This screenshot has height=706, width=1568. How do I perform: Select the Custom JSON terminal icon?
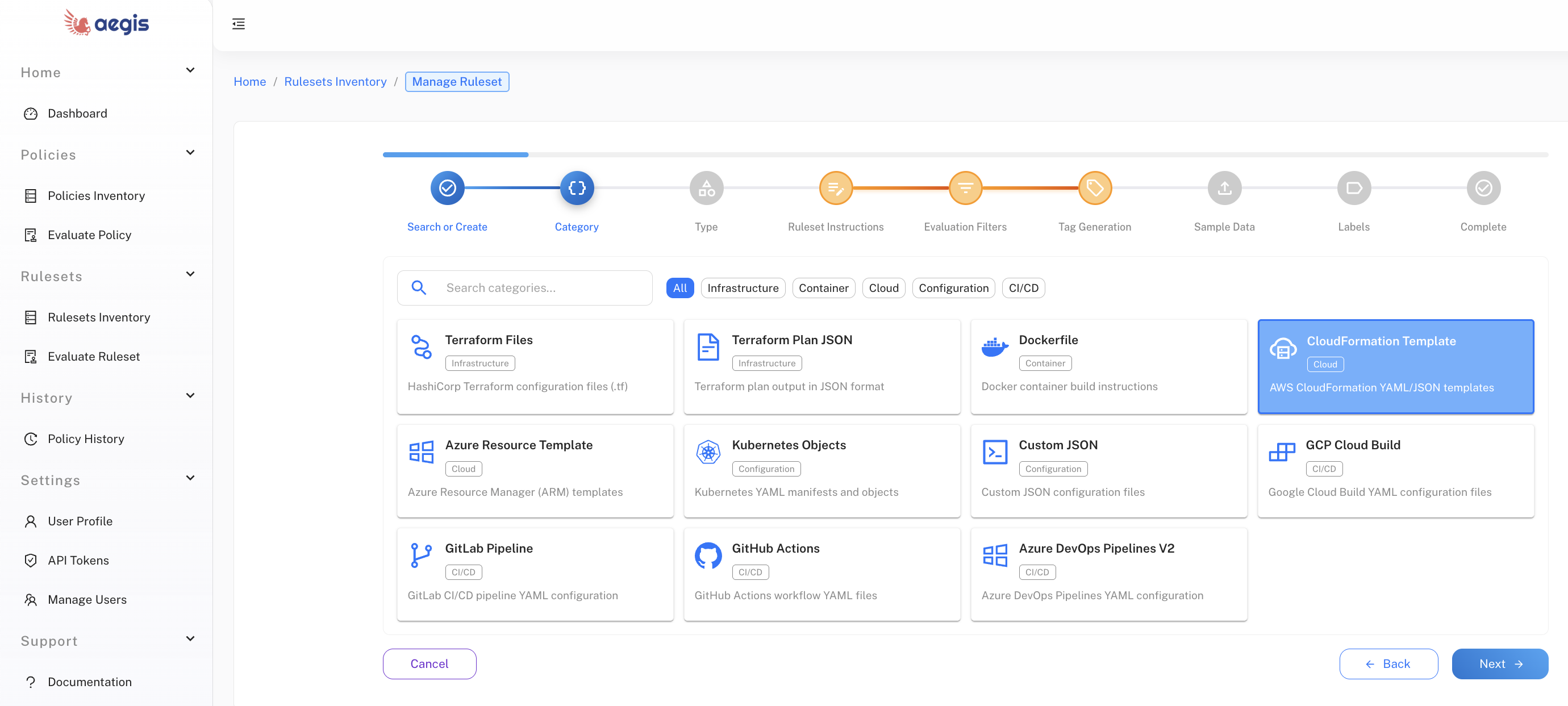pos(995,452)
